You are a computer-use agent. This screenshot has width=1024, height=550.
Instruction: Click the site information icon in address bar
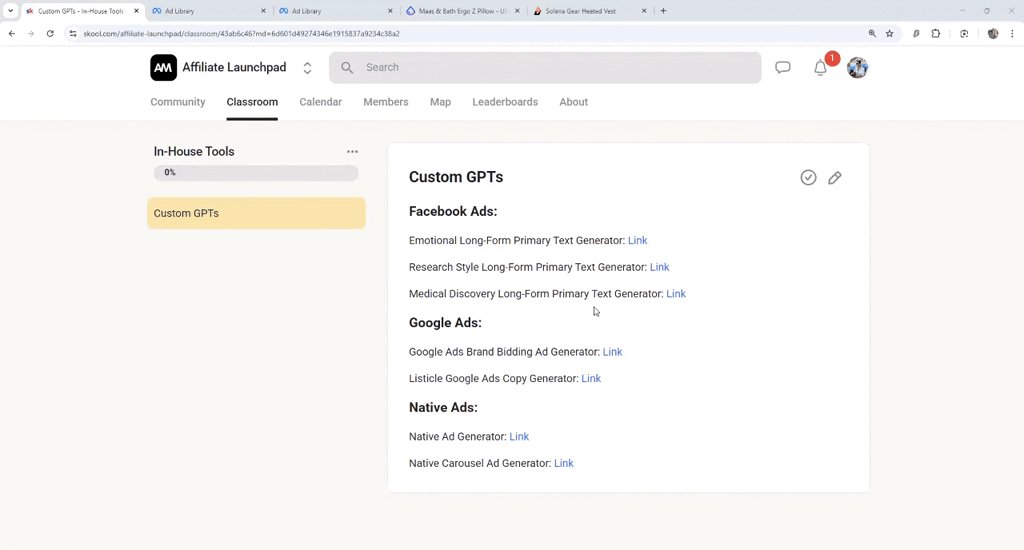click(x=72, y=33)
